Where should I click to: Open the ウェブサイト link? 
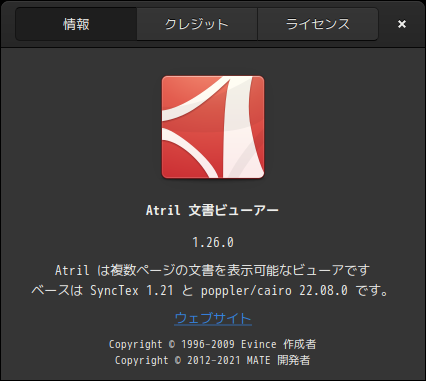click(x=213, y=318)
